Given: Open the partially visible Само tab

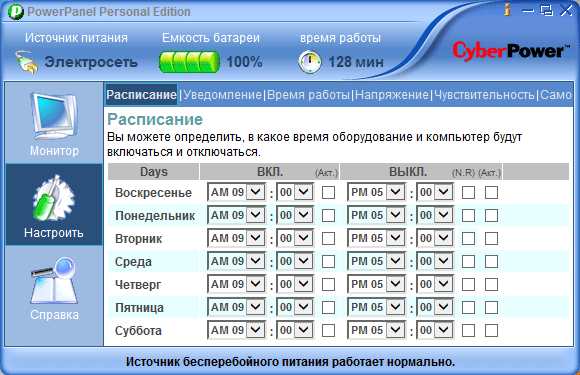Looking at the screenshot, I should pyautogui.click(x=556, y=95).
